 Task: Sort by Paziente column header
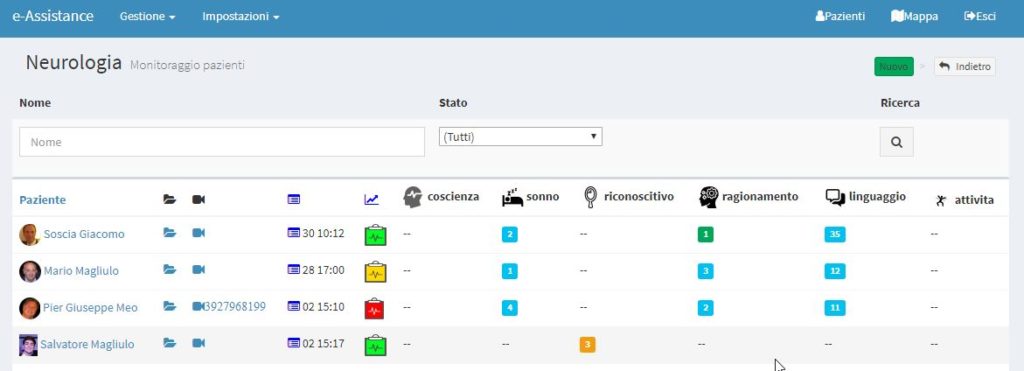pos(42,200)
